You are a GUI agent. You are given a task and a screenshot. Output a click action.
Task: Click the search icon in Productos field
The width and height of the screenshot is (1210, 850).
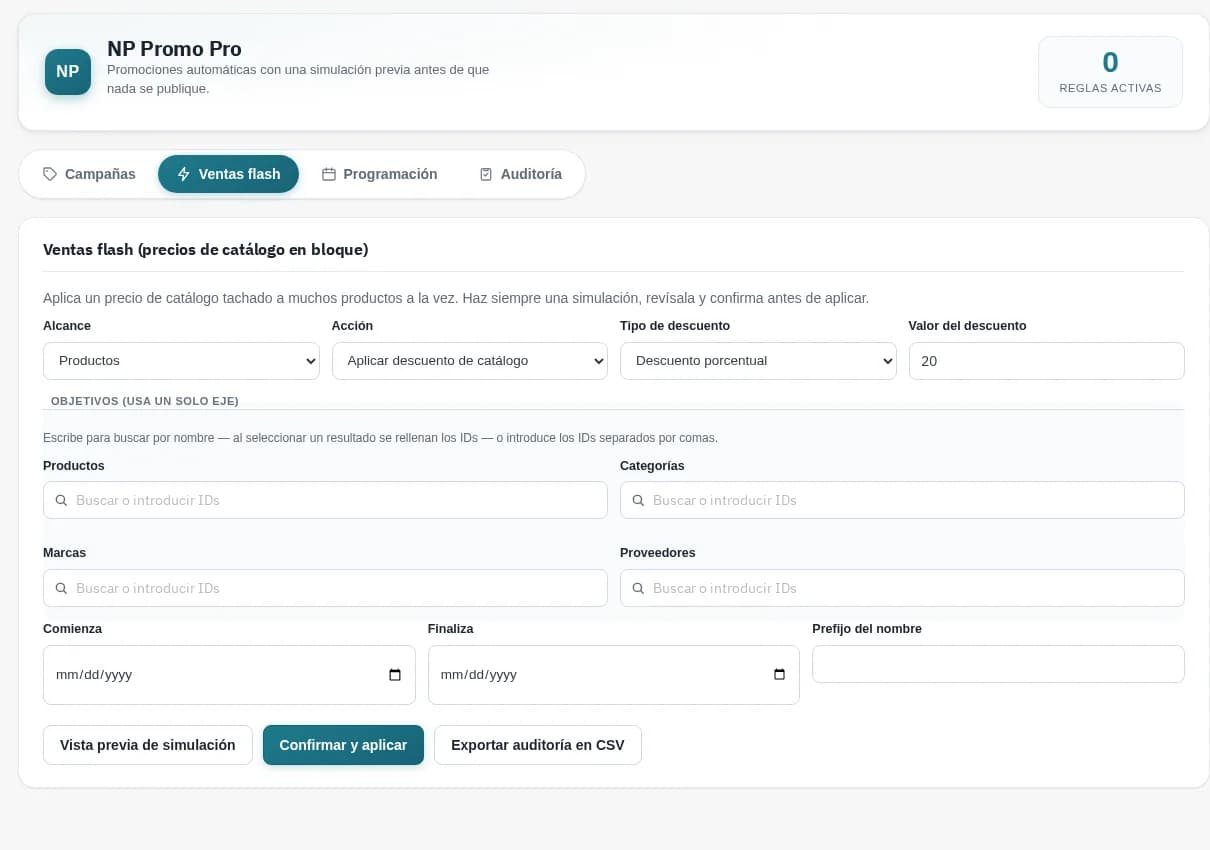(62, 500)
